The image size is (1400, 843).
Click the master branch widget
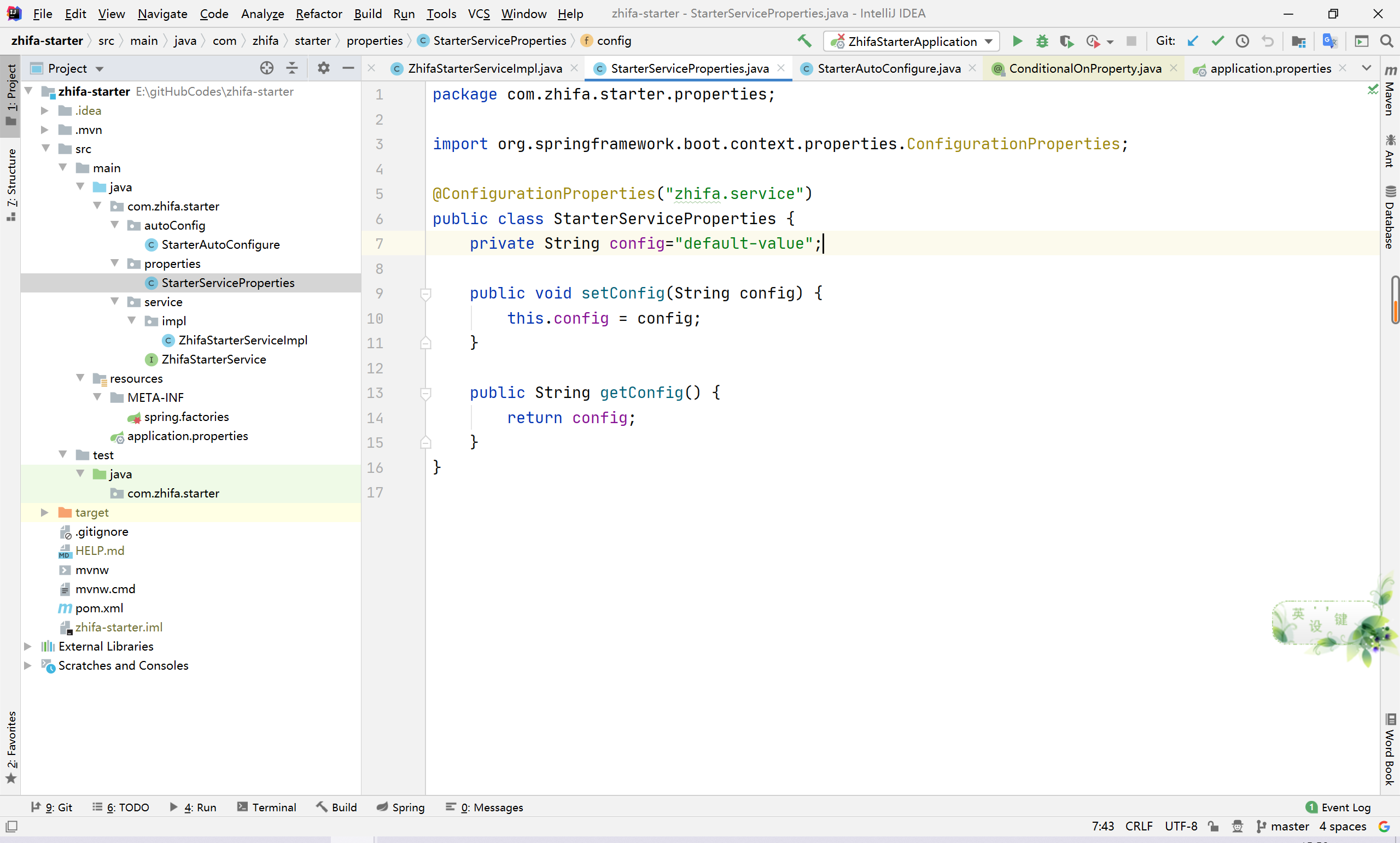click(x=1283, y=826)
